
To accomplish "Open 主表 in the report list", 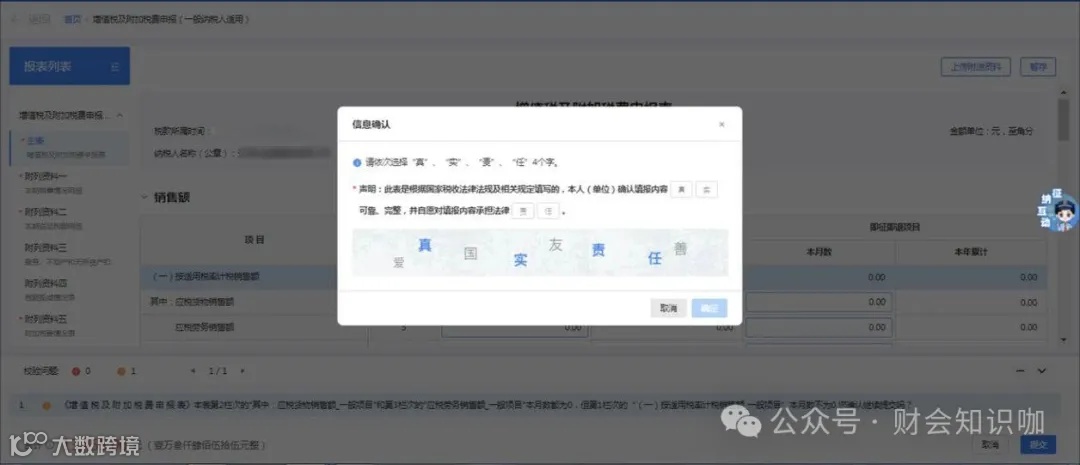I will (x=70, y=147).
